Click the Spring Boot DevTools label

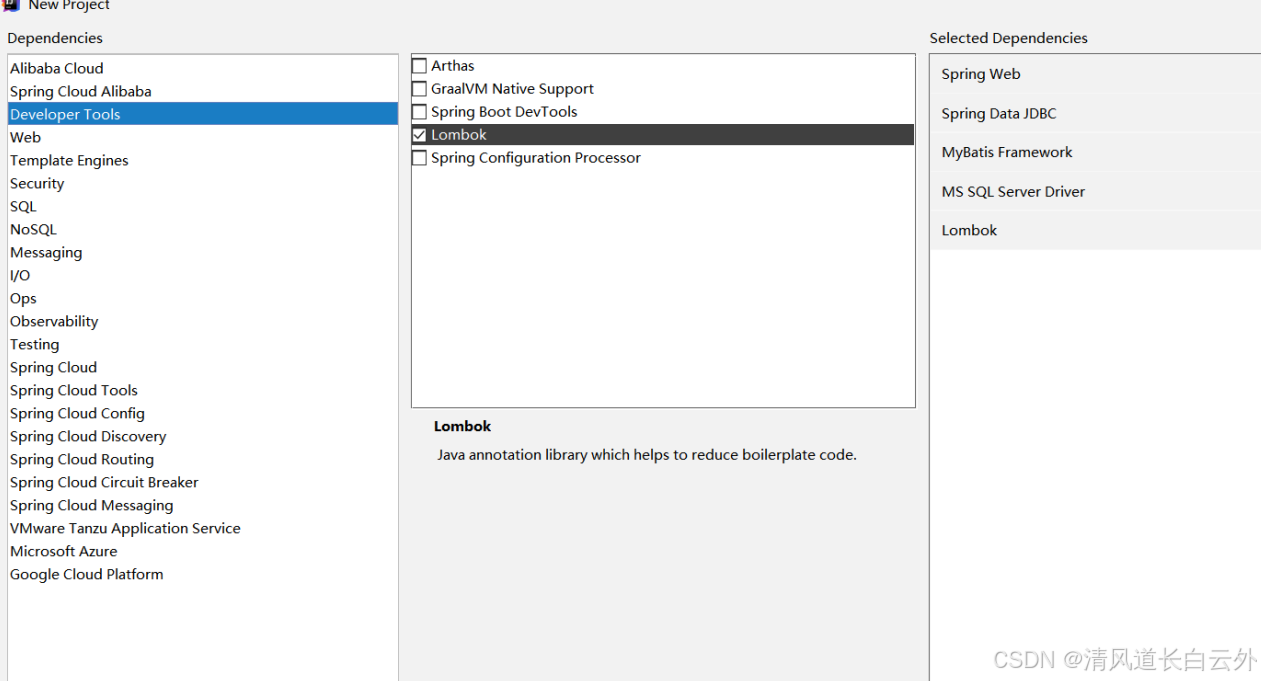(504, 112)
